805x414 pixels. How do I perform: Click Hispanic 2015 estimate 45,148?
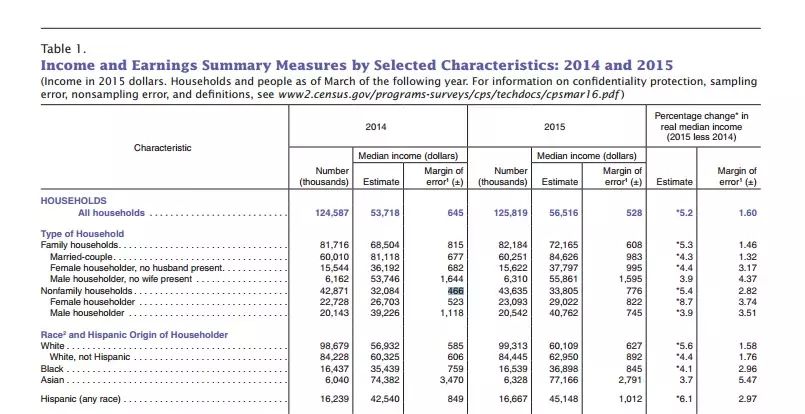[x=563, y=399]
